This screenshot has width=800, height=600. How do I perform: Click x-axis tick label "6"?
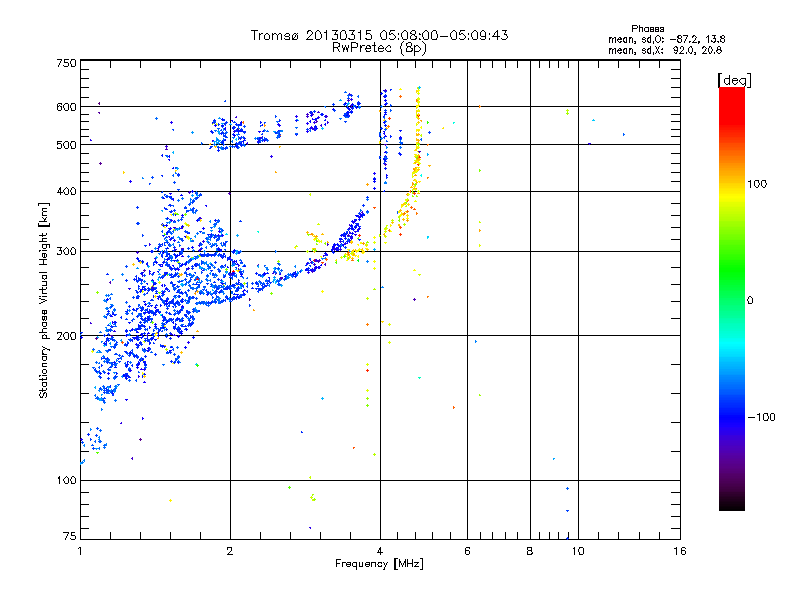click(x=467, y=551)
